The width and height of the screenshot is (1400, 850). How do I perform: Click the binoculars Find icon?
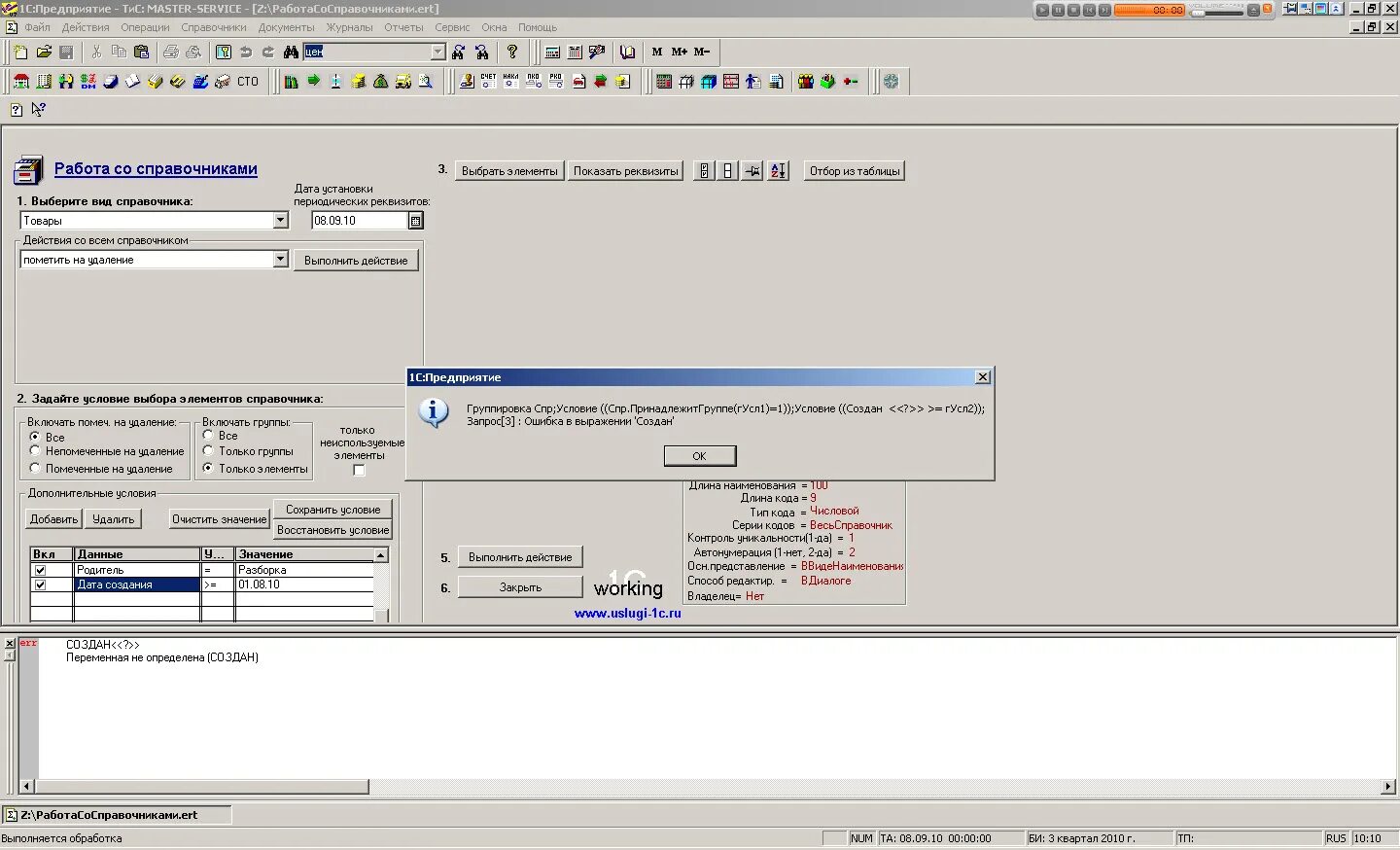[x=291, y=52]
